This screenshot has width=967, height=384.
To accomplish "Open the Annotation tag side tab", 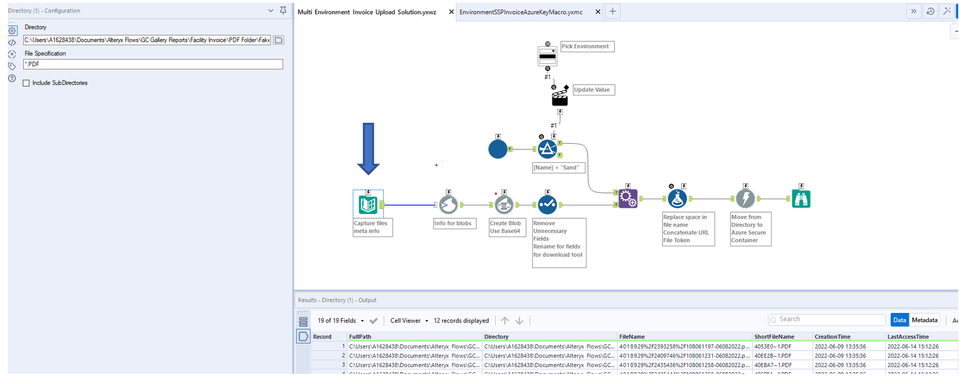I will tap(12, 66).
